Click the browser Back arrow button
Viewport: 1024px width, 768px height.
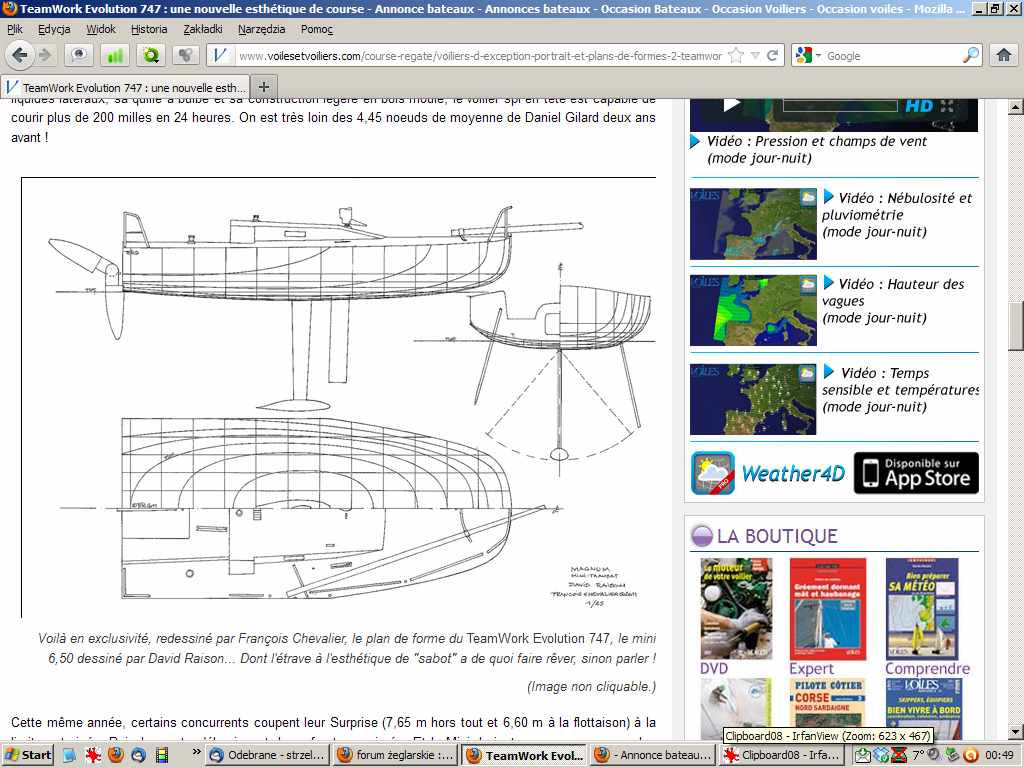click(x=20, y=55)
